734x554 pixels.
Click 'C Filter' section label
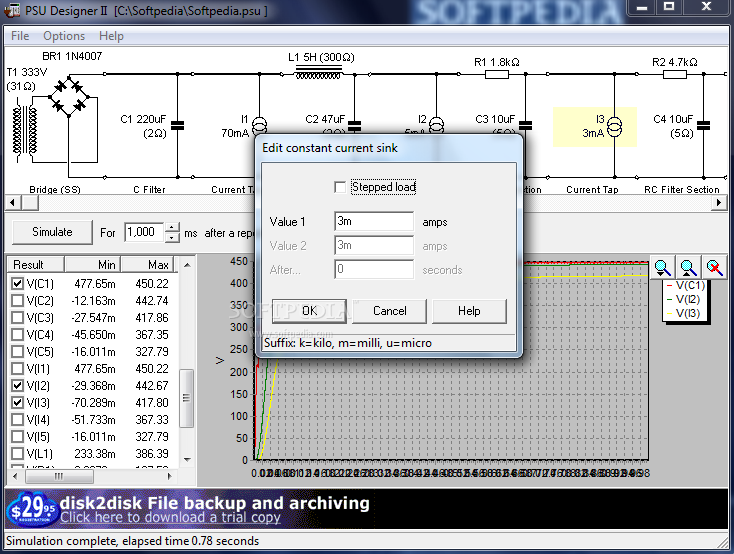click(149, 189)
